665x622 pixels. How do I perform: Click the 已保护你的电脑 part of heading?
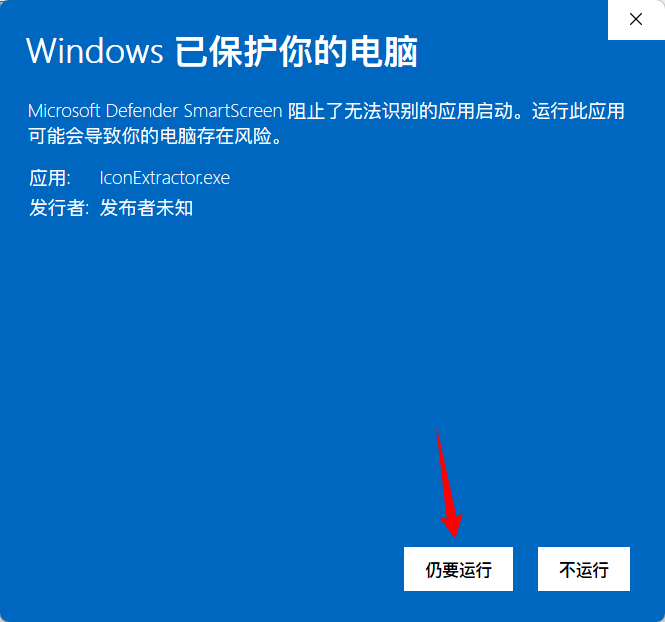(296, 51)
